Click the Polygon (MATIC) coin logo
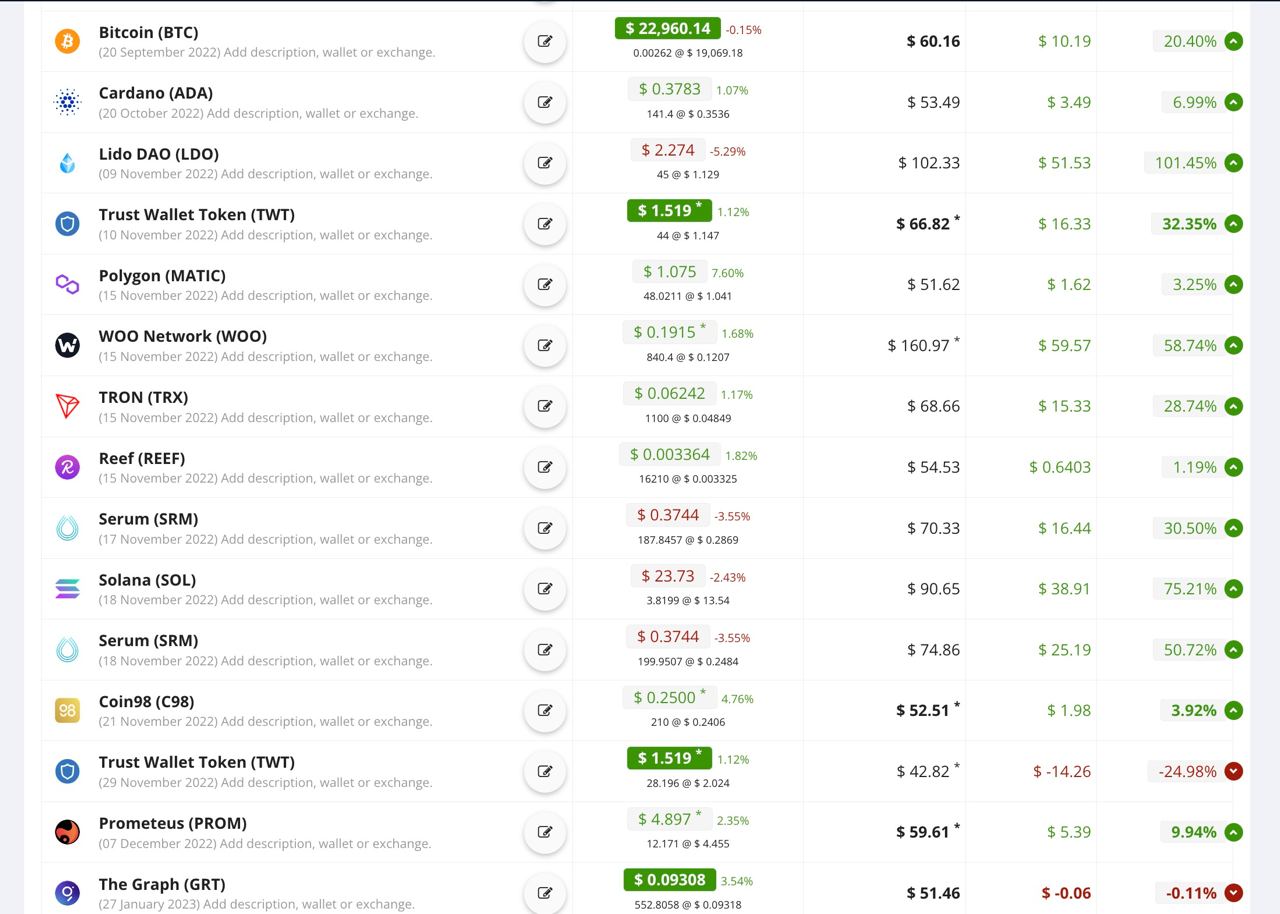Viewport: 1280px width, 914px height. pos(67,285)
